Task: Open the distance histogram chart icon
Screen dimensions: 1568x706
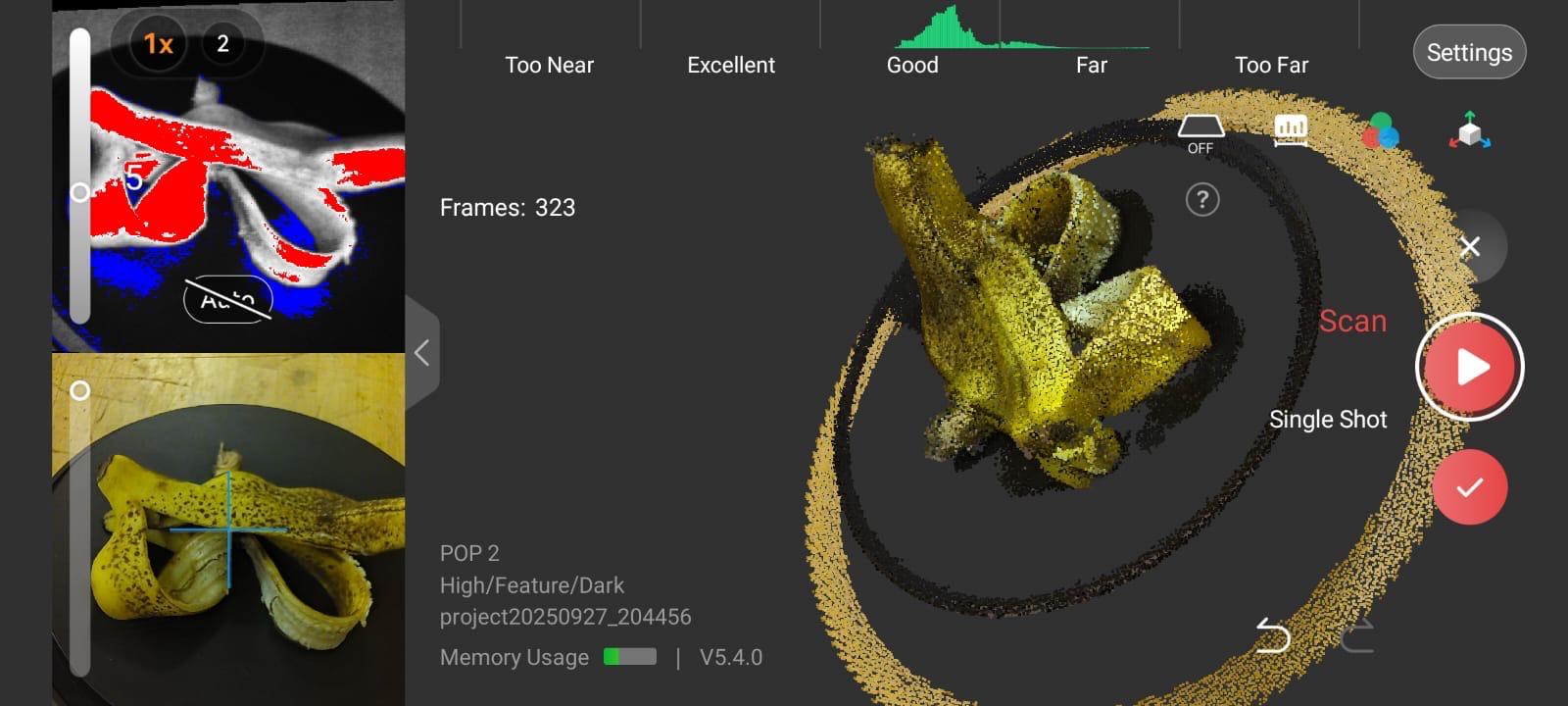Action: (1291, 130)
